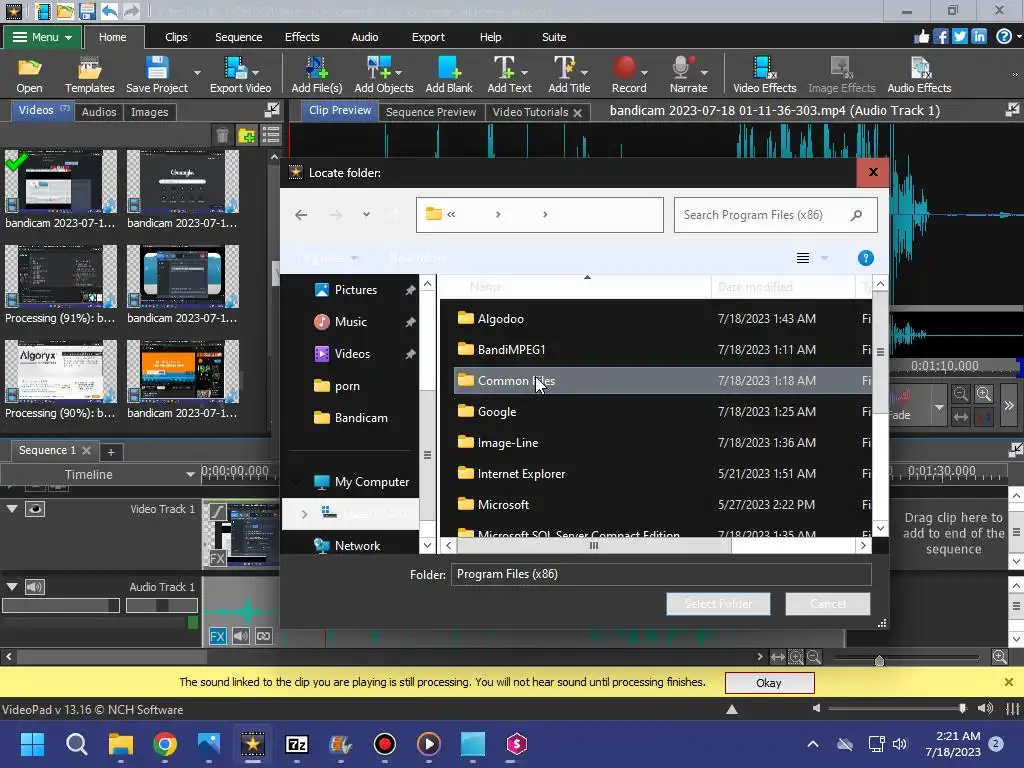Viewport: 1024px width, 768px height.
Task: Click the blue FX icon on the audio clip
Action: 217,636
